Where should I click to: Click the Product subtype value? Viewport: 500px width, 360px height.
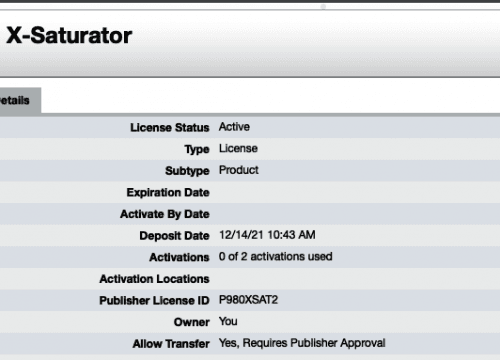[x=239, y=170]
